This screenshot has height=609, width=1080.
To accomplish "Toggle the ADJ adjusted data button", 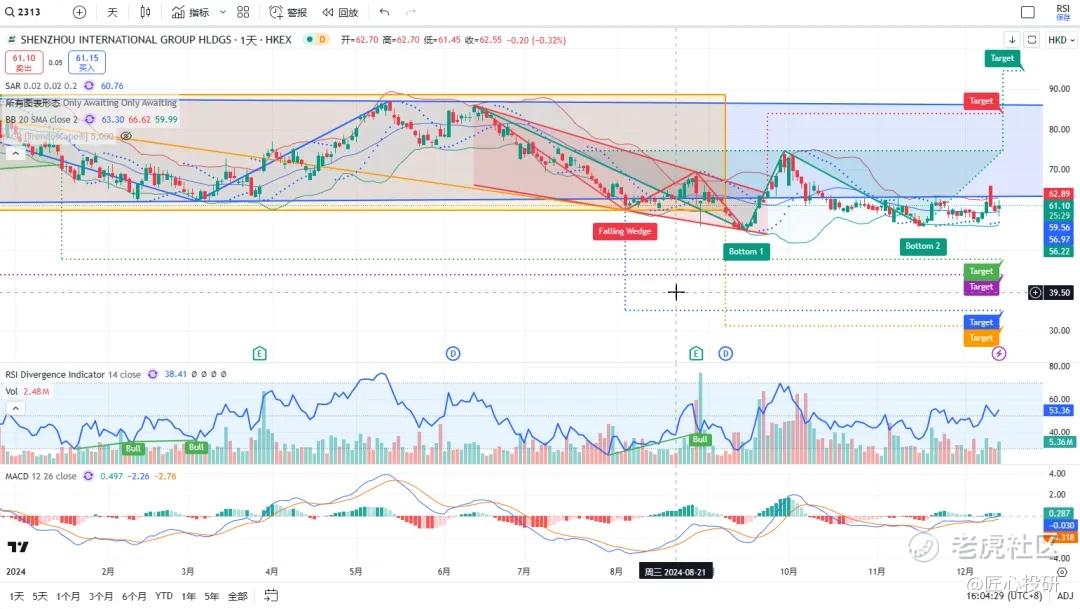I will click(x=1065, y=596).
